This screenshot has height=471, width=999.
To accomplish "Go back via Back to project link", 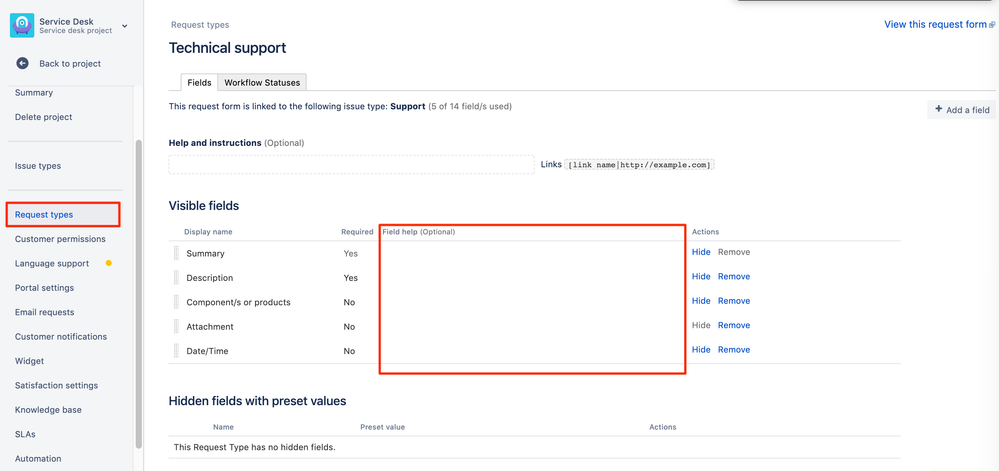I will (70, 63).
